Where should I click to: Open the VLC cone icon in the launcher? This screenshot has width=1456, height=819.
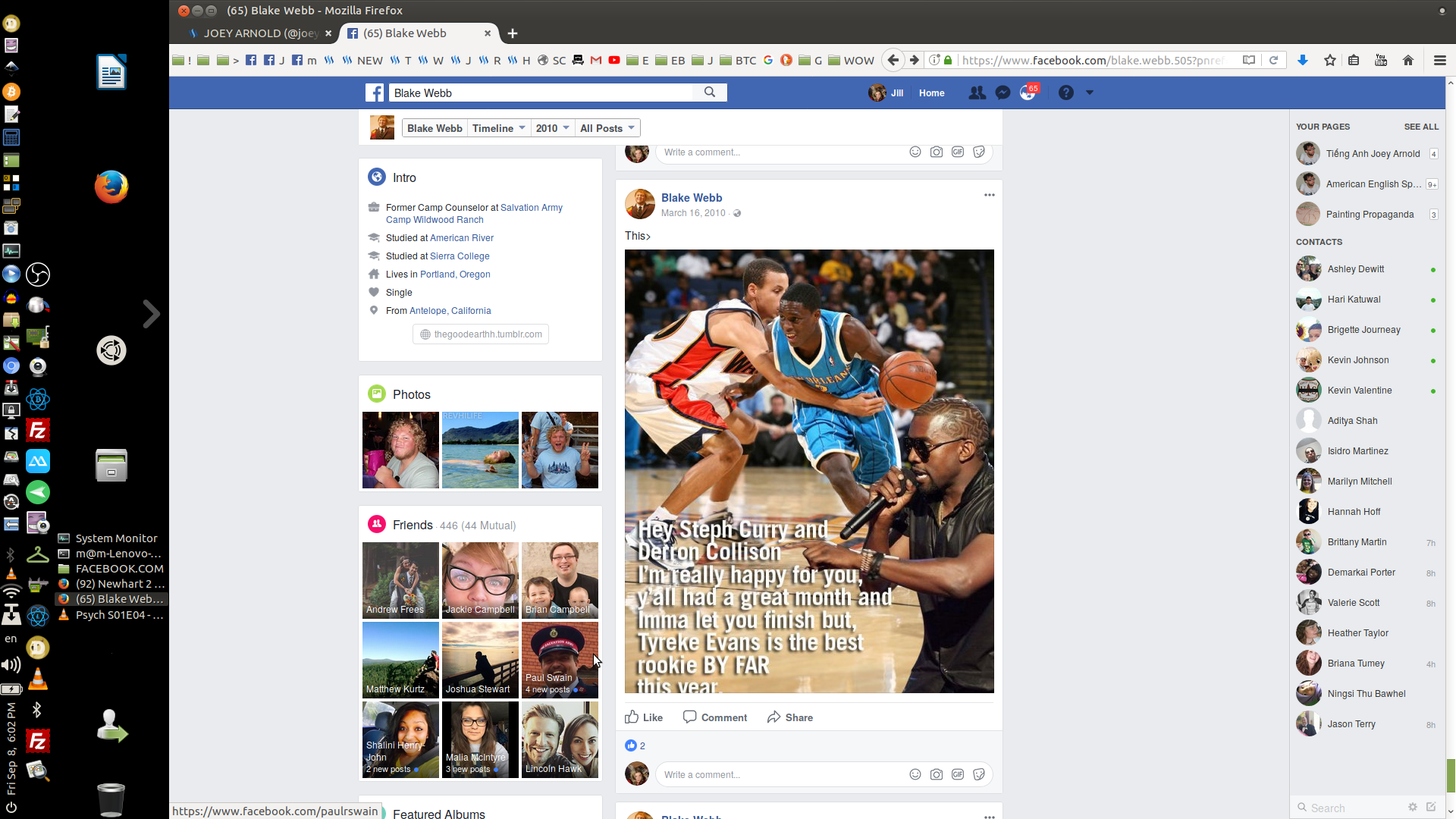pyautogui.click(x=37, y=679)
